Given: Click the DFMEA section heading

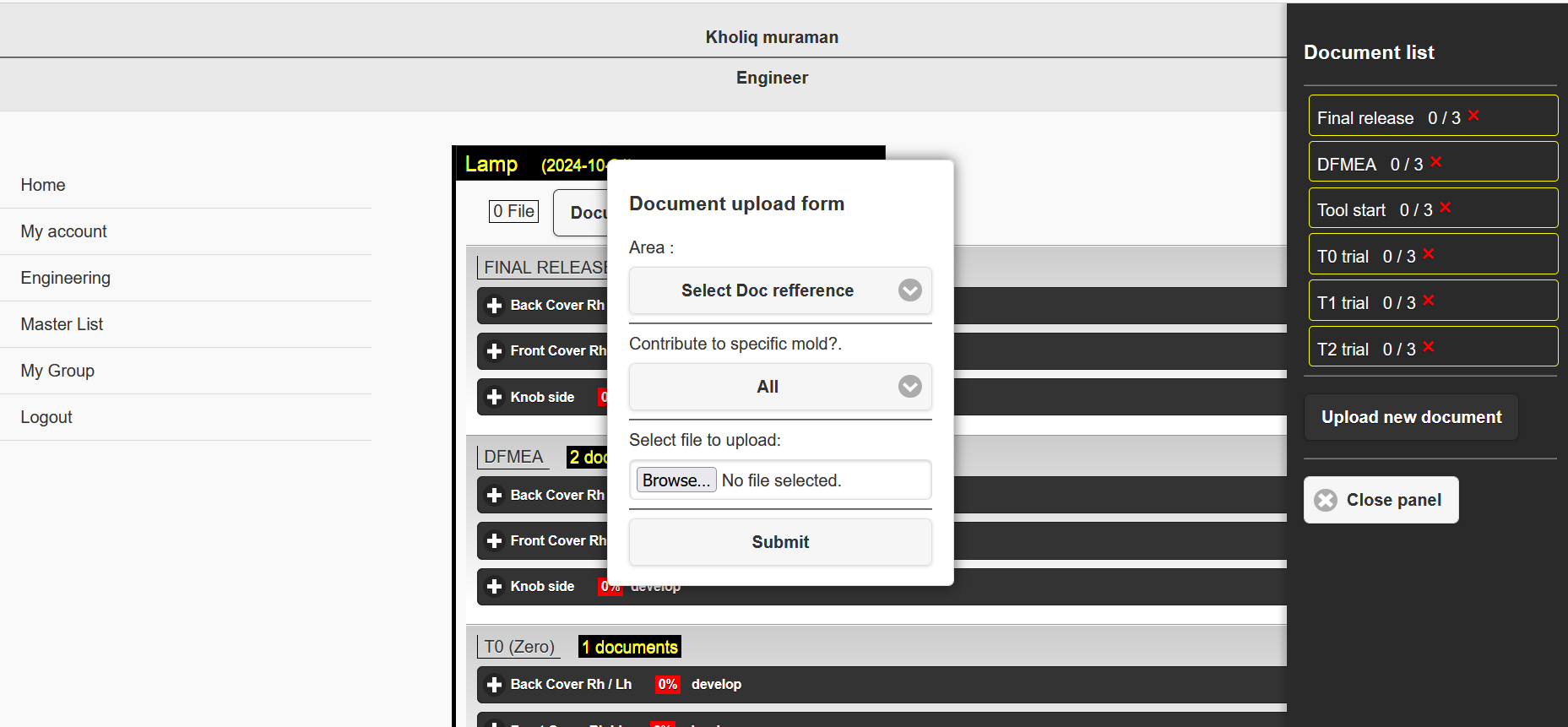Looking at the screenshot, I should (513, 457).
